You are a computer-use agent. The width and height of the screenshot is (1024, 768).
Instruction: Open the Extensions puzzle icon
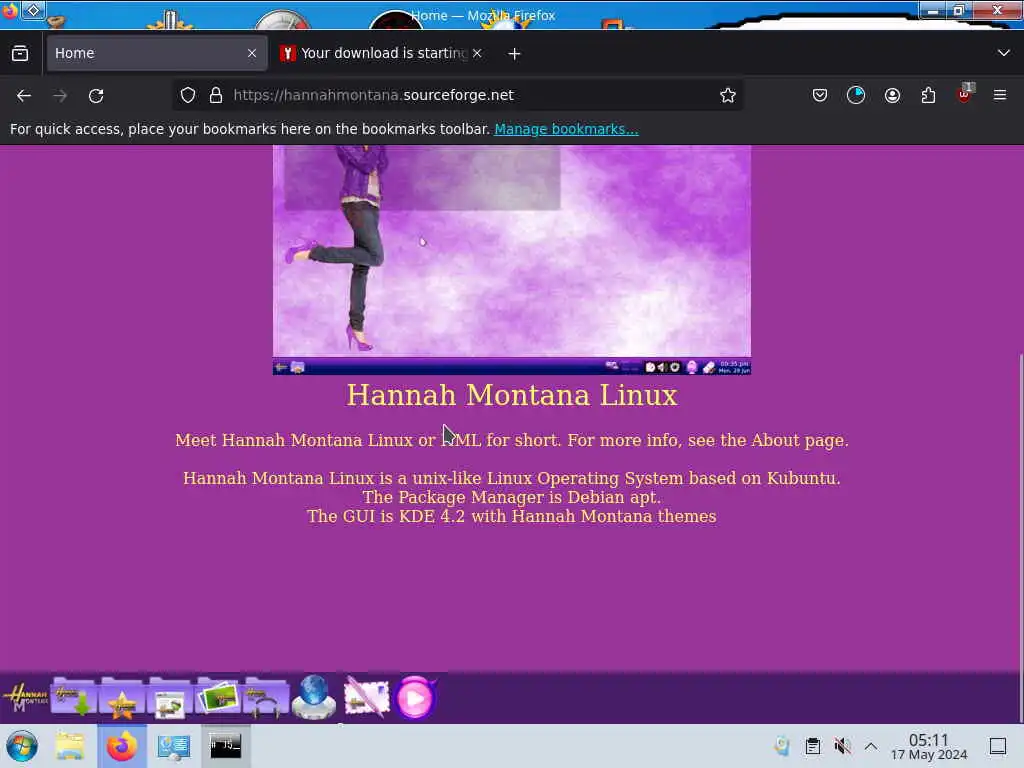tap(928, 95)
